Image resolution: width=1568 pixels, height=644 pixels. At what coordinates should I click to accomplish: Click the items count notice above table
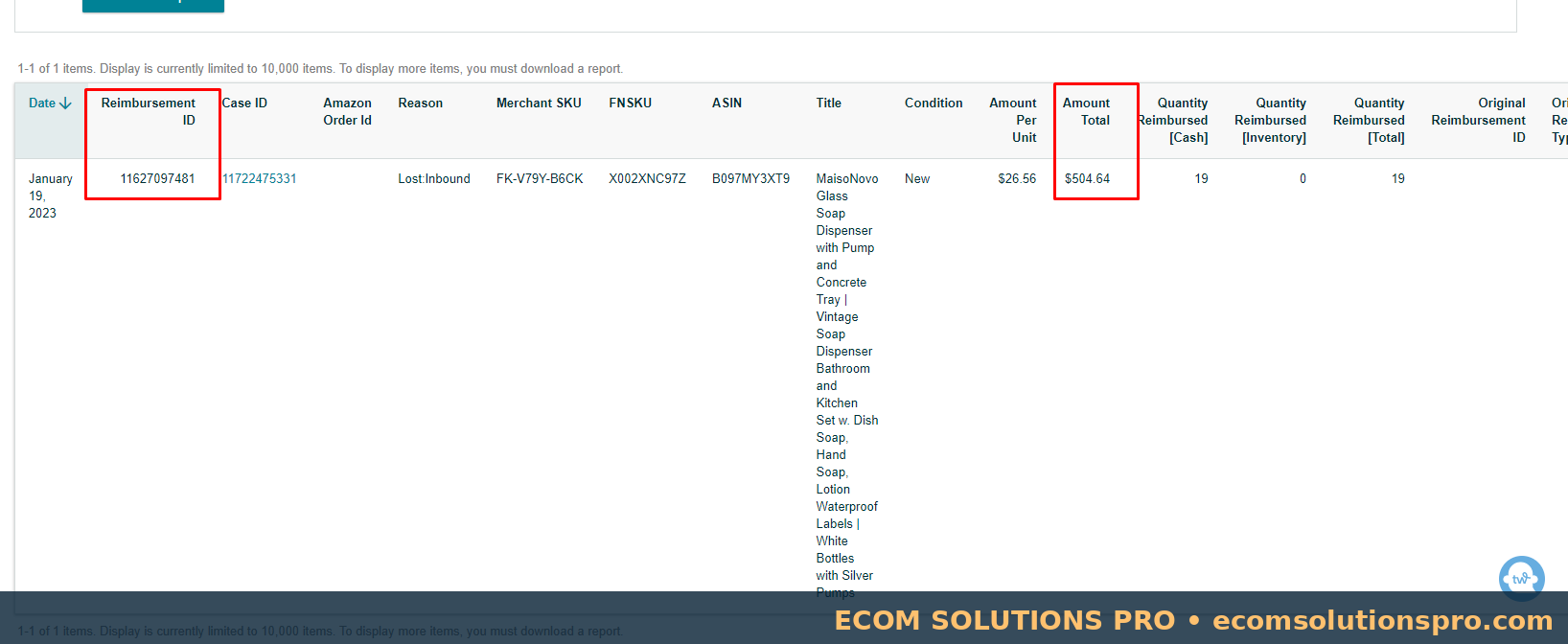[320, 69]
